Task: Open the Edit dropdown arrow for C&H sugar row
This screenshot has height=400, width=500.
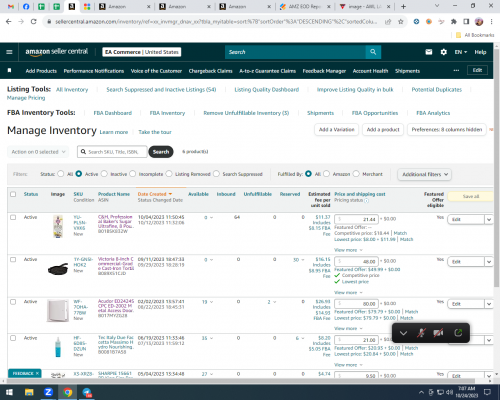Action: click(x=489, y=219)
